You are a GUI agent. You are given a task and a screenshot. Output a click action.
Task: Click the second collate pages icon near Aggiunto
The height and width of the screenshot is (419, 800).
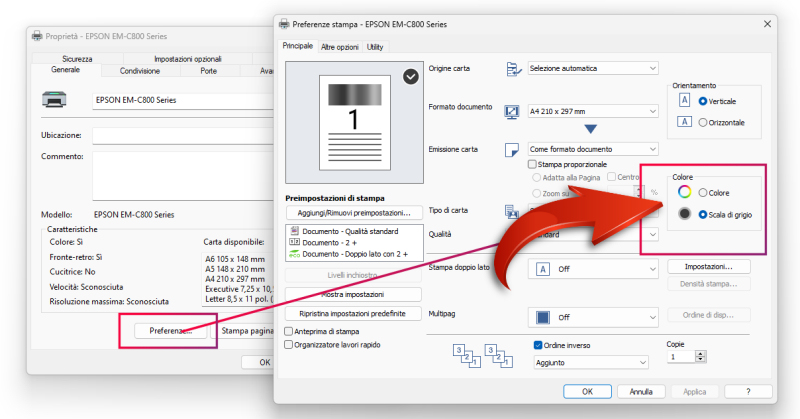(x=498, y=356)
